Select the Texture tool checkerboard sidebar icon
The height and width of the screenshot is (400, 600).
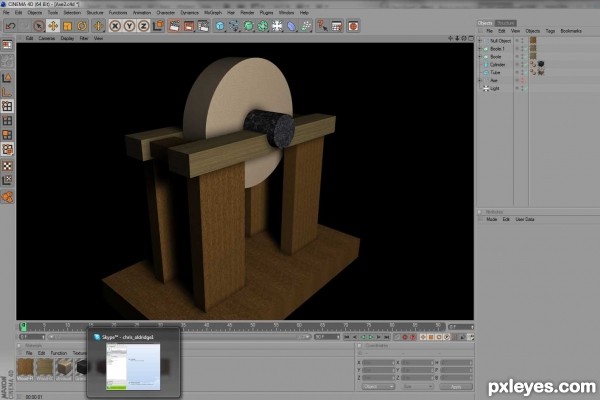pos(7,166)
